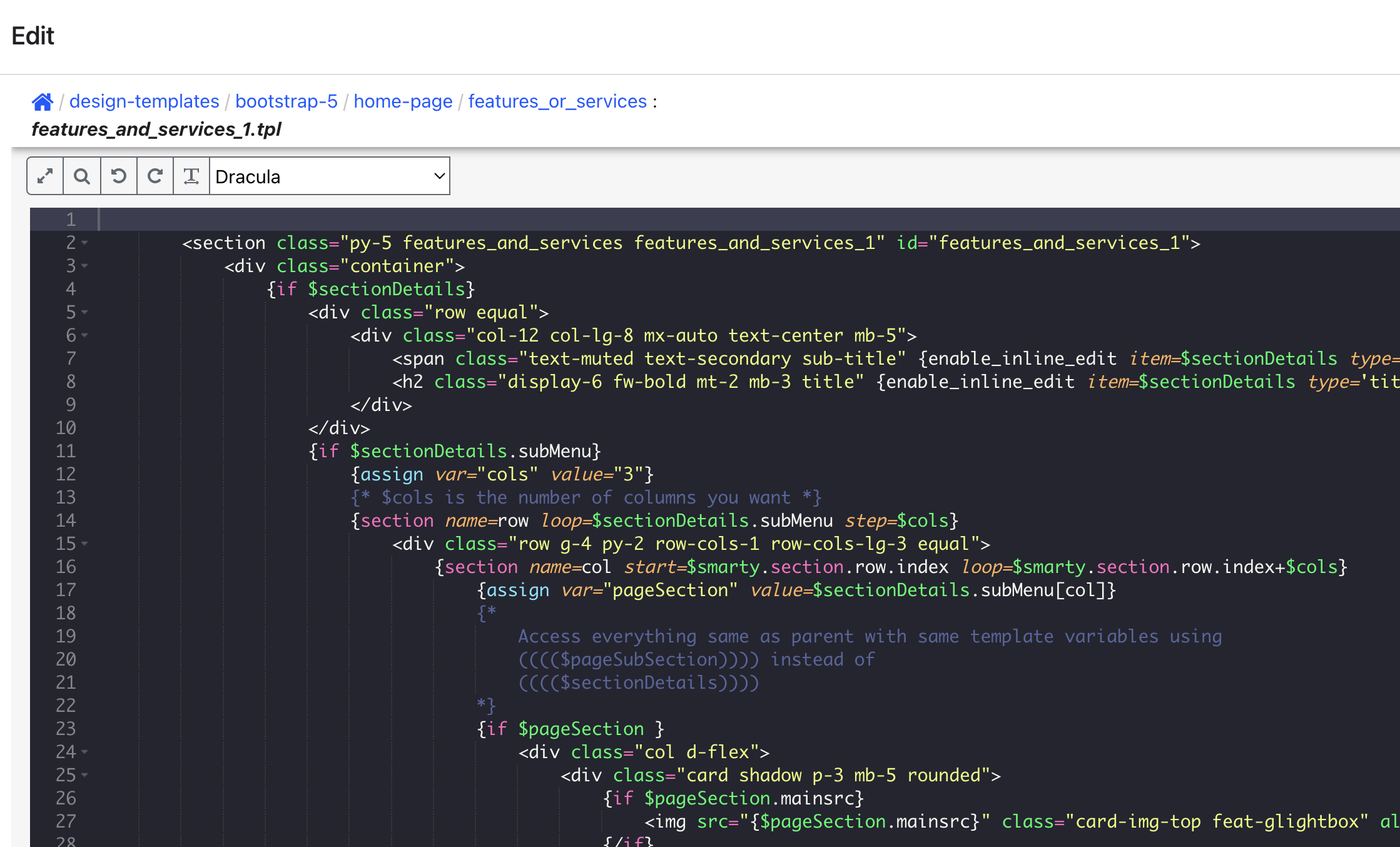Click line number 10 in gutter

click(x=66, y=428)
